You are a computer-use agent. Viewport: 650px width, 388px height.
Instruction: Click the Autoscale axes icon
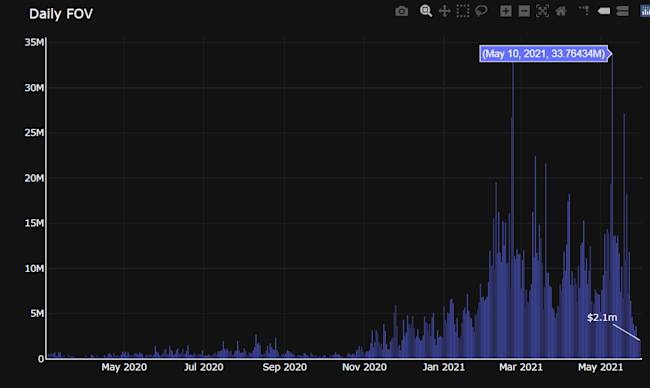(x=542, y=11)
